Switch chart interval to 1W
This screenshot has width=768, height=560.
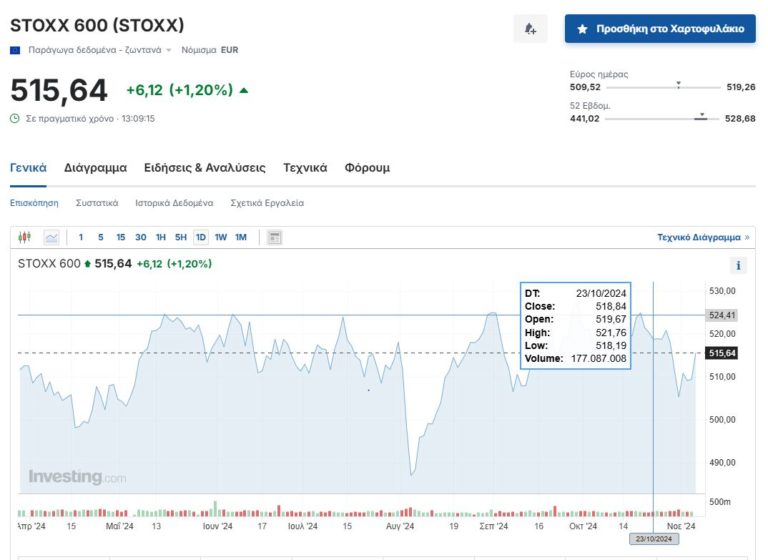pyautogui.click(x=221, y=237)
